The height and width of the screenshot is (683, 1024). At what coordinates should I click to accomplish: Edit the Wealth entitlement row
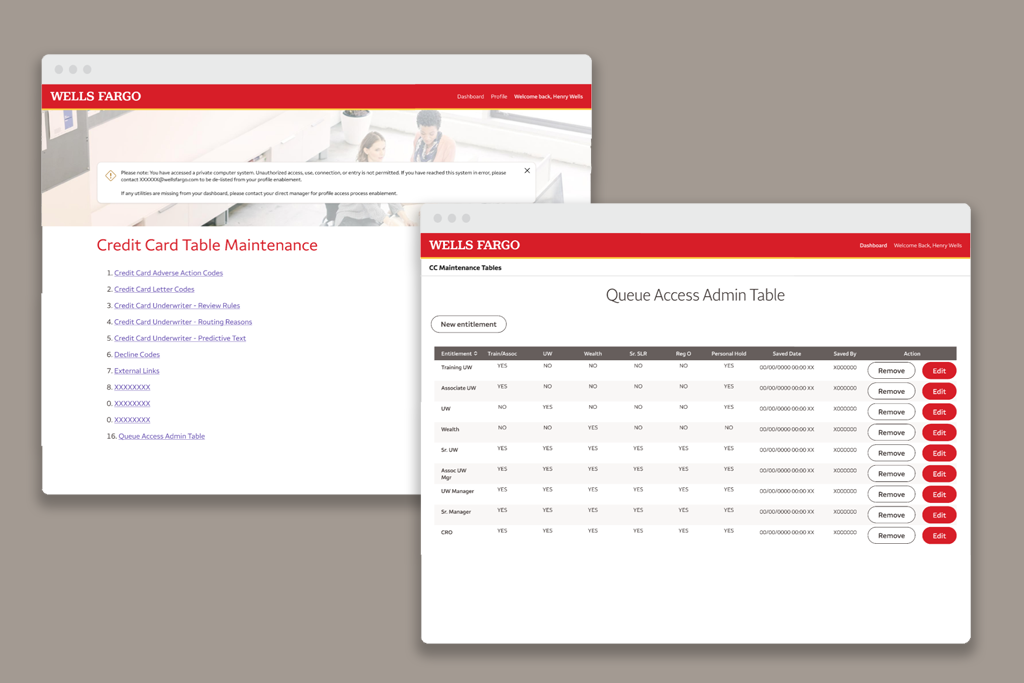coord(938,433)
